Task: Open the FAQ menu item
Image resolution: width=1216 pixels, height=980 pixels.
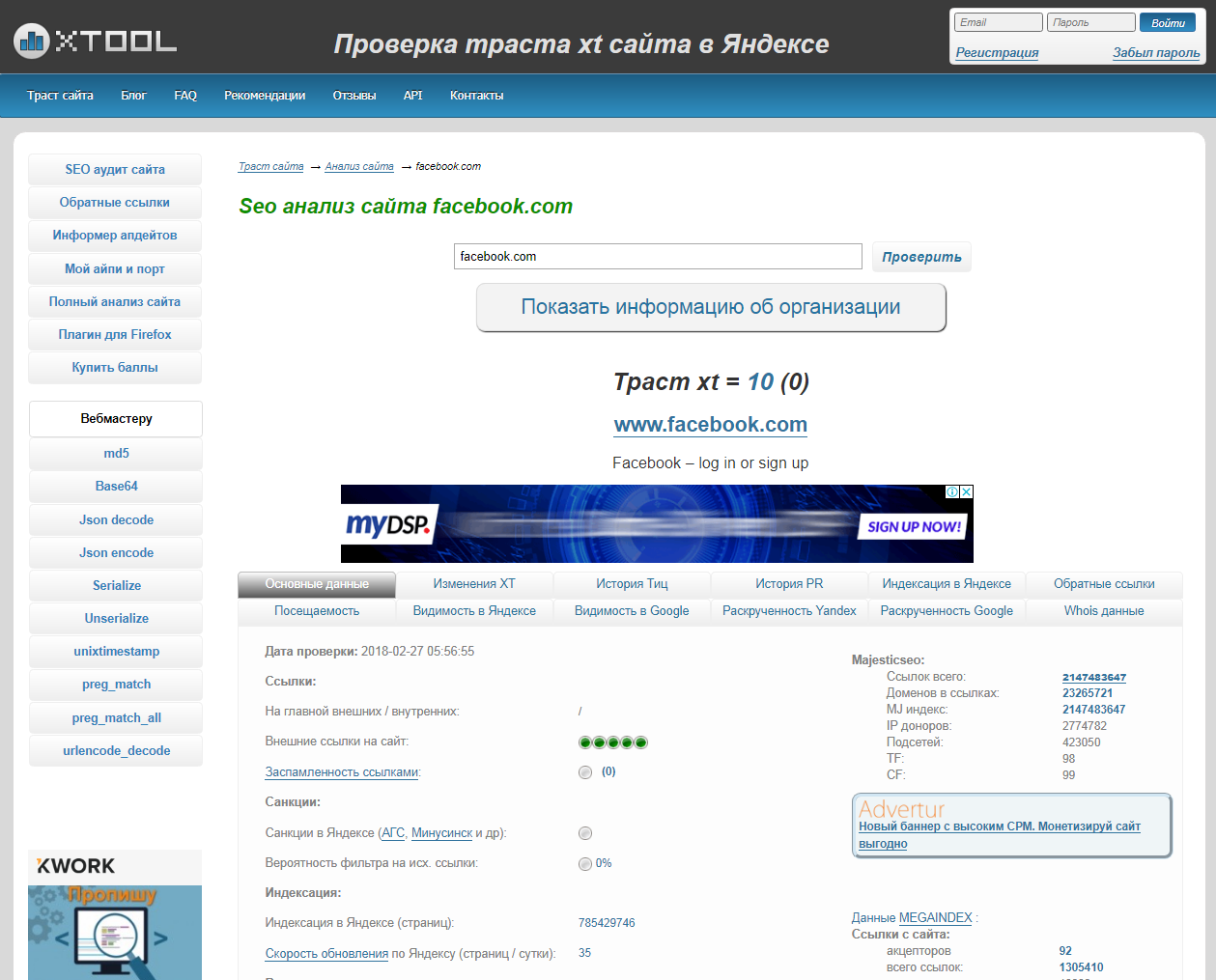Action: pyautogui.click(x=185, y=96)
